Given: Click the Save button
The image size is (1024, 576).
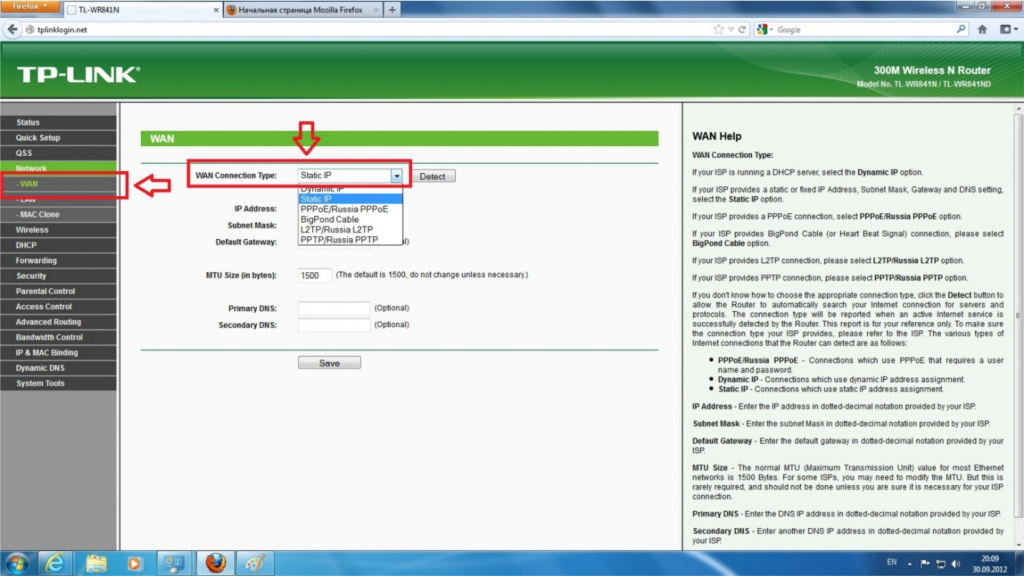Looking at the screenshot, I should click(x=329, y=363).
